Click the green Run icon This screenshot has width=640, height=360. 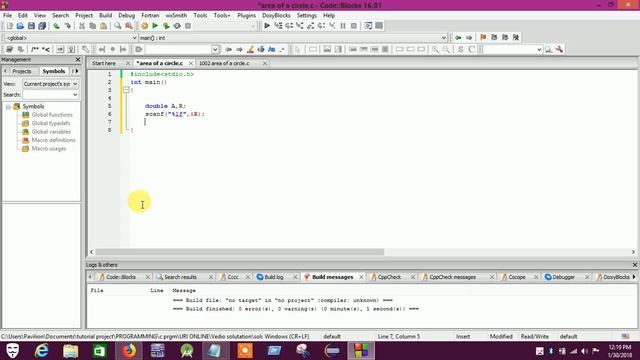(155, 26)
